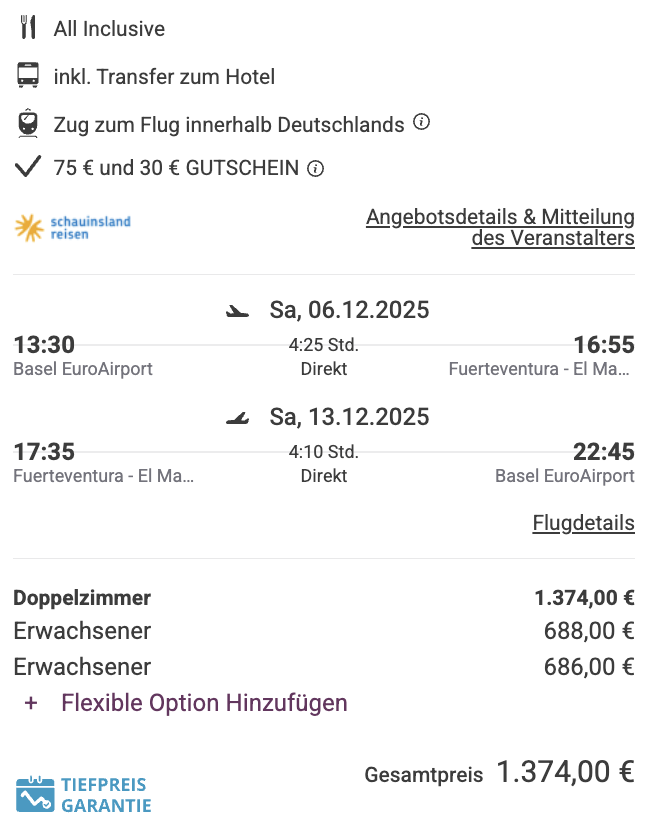
Task: Open info icon beside Zug zum Flug
Action: click(x=422, y=123)
